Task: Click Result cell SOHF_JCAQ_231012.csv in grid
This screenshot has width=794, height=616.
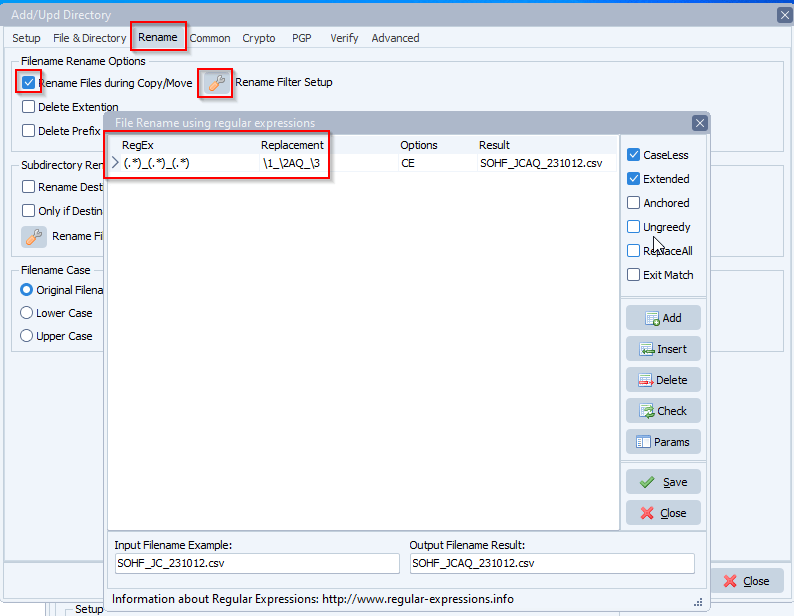Action: pos(547,163)
